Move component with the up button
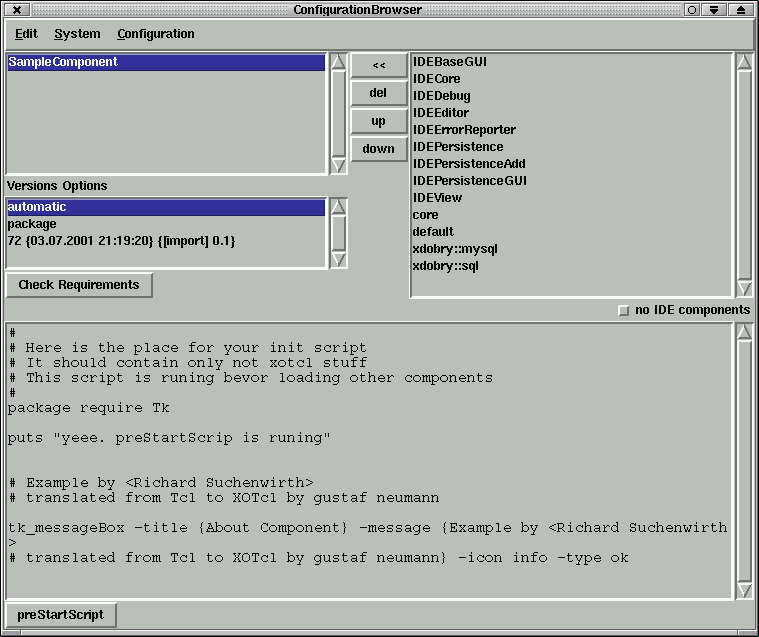Screen dimensions: 759x637 pyautogui.click(x=378, y=121)
